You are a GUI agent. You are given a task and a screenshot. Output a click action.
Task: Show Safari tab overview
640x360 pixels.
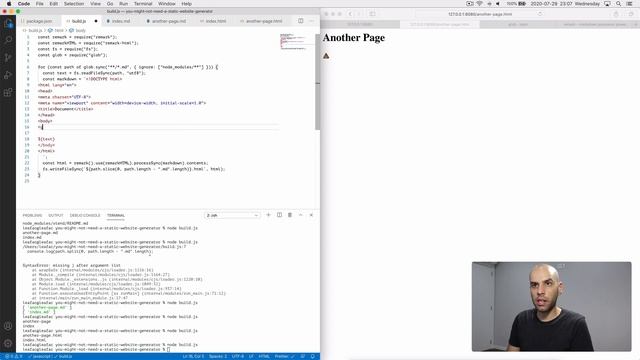coord(631,14)
